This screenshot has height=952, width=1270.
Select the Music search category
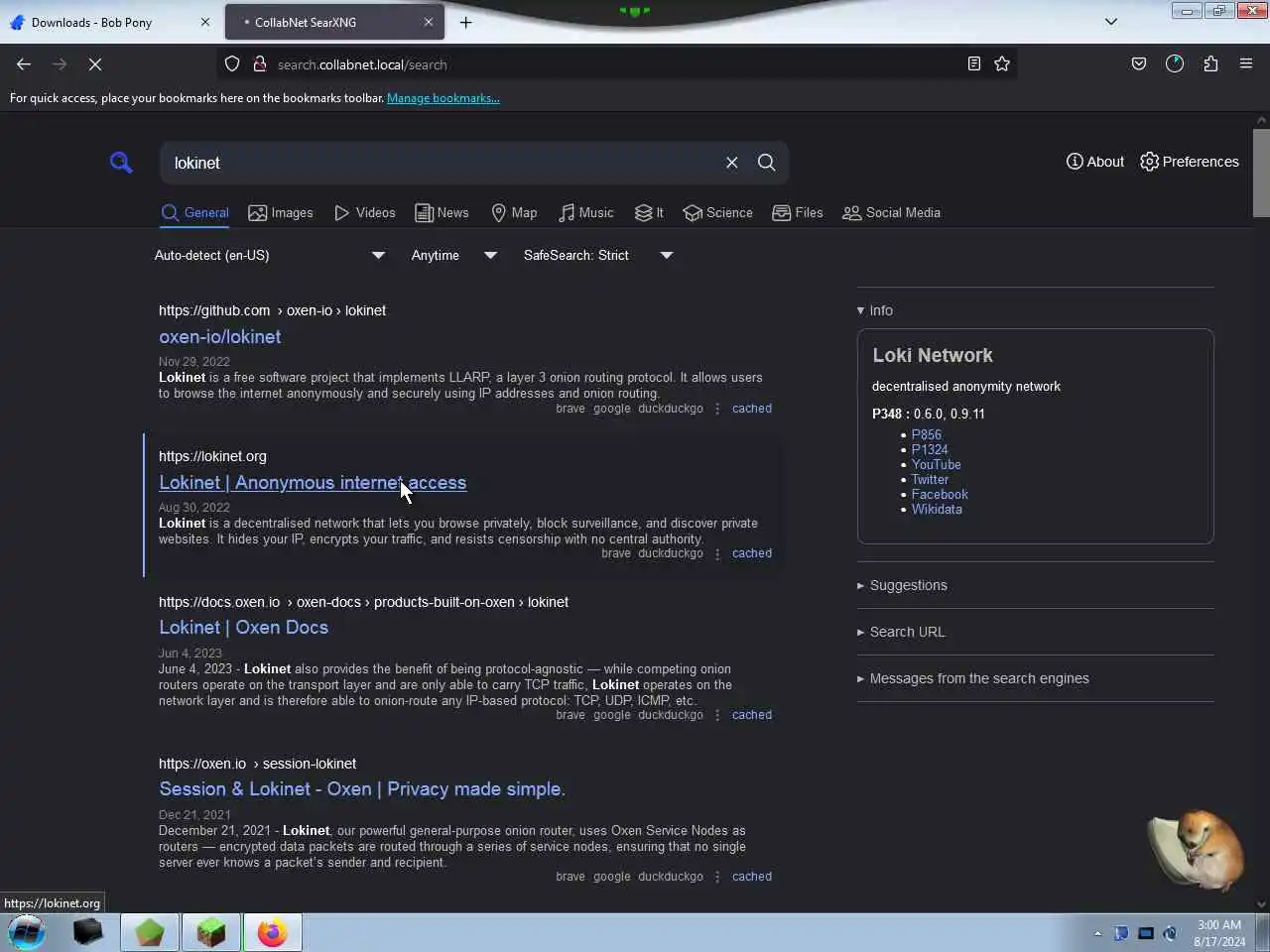pos(585,213)
